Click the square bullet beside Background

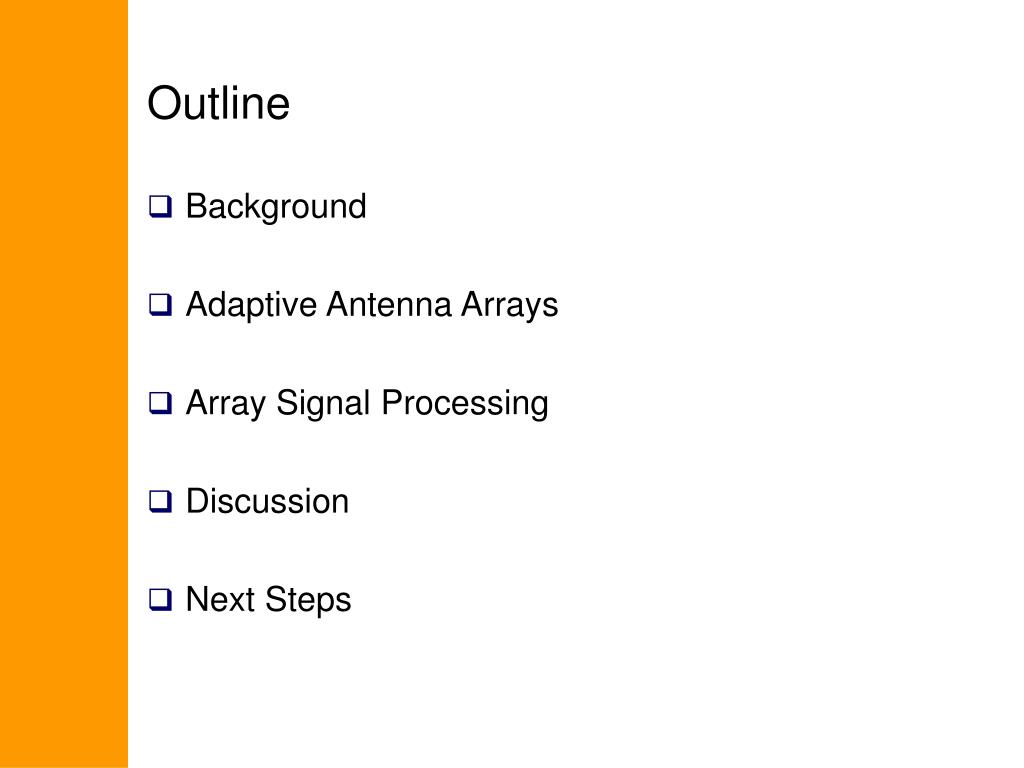(x=161, y=206)
